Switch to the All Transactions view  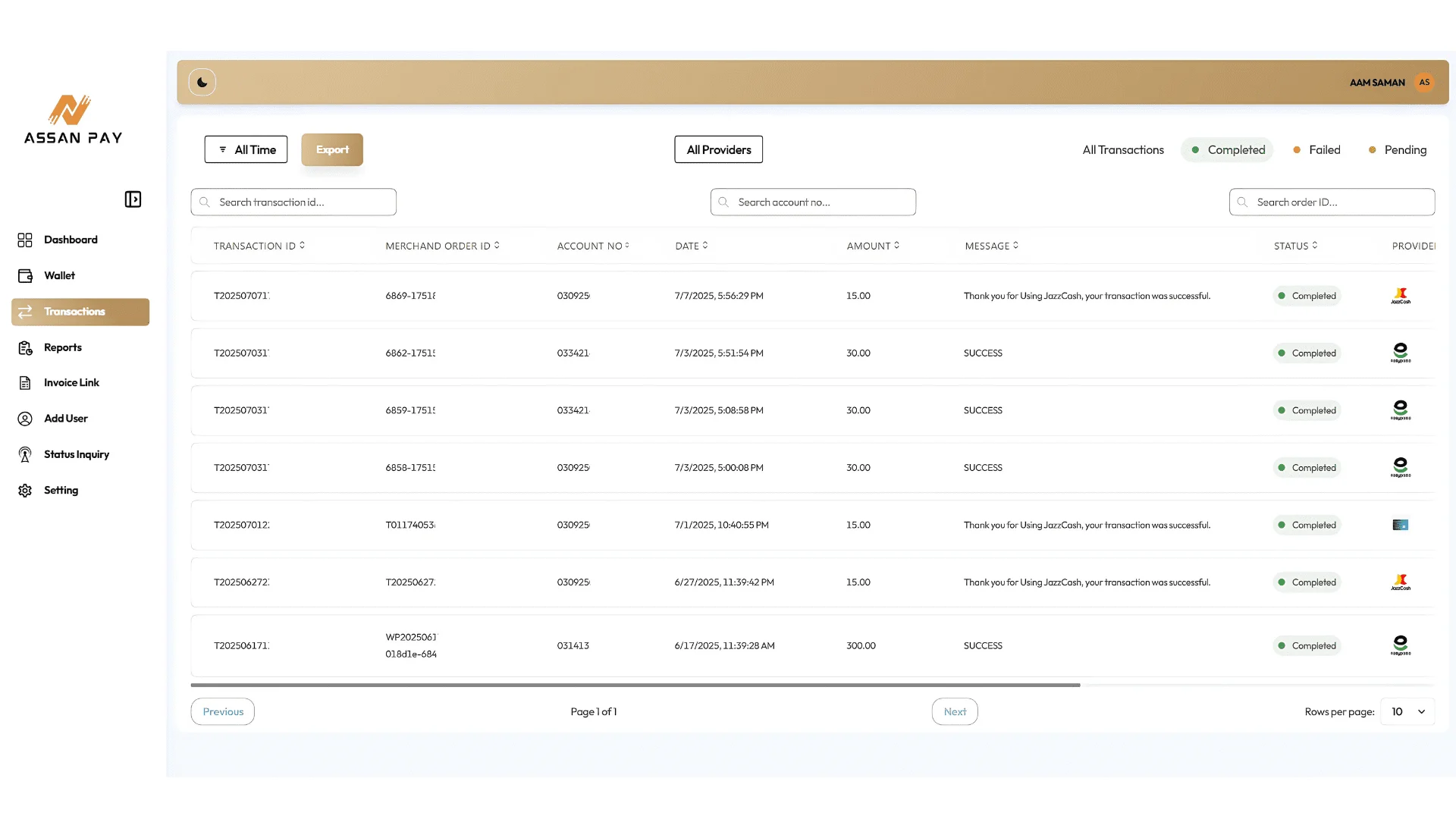coord(1122,149)
